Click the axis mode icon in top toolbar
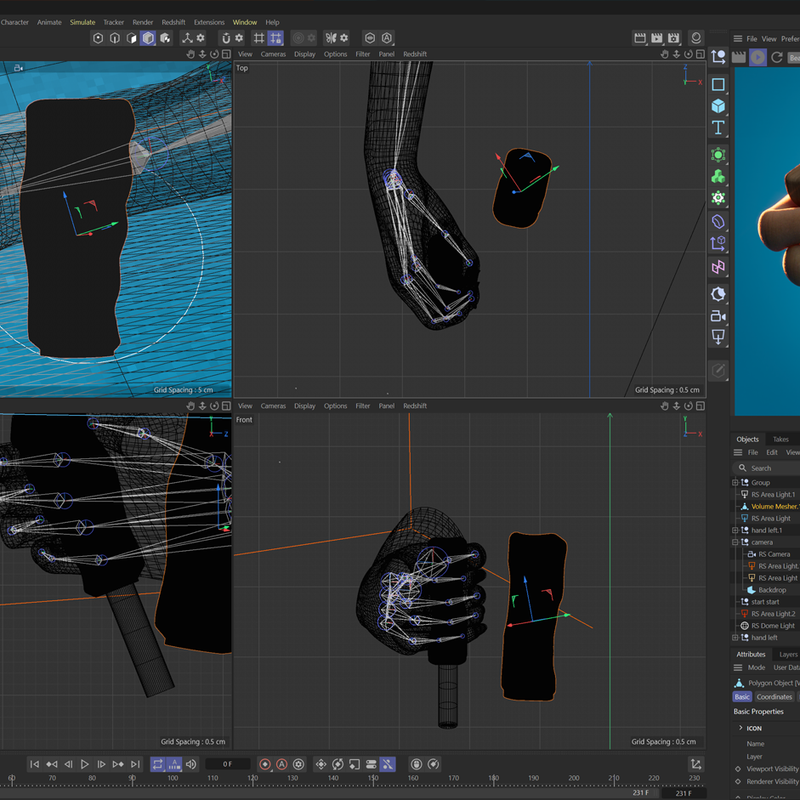This screenshot has width=800, height=800. [188, 38]
